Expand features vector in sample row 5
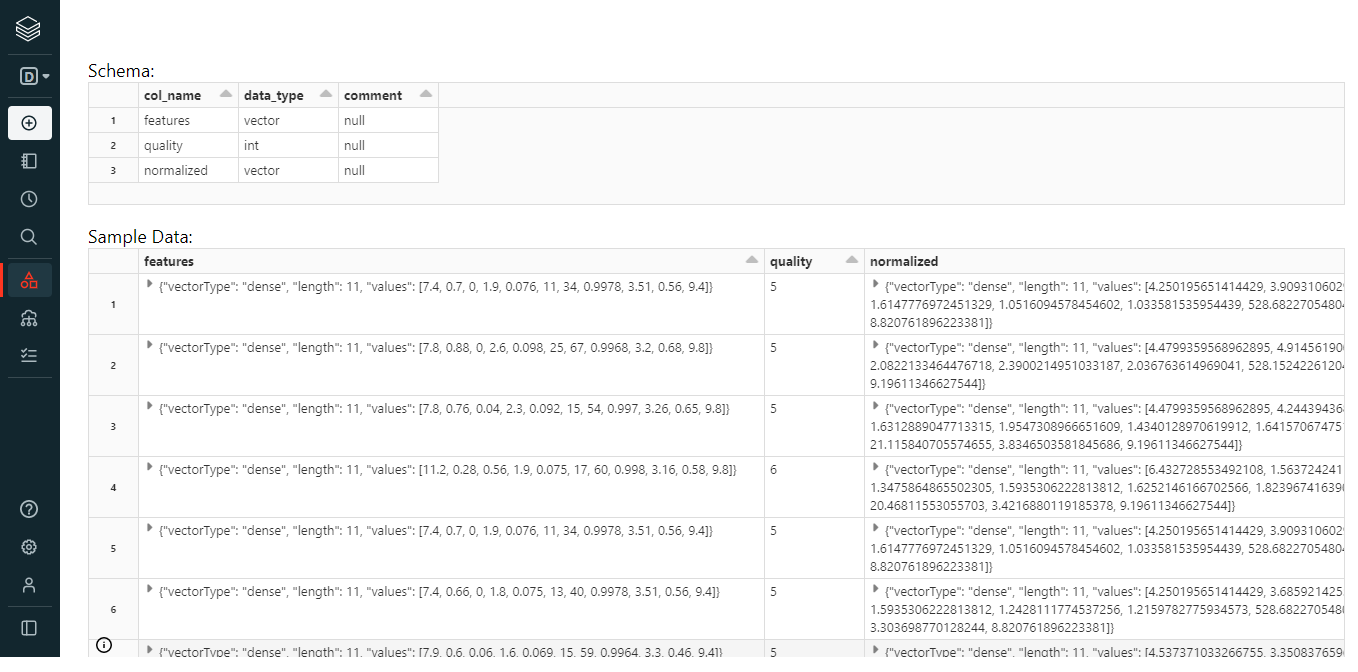This screenshot has height=672, width=1358. click(150, 529)
